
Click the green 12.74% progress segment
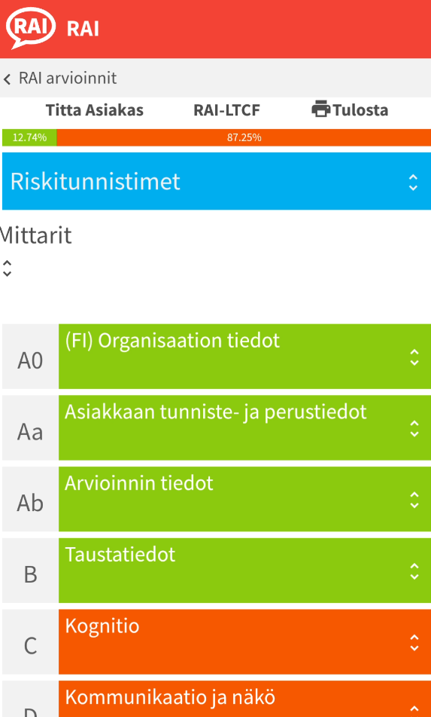(x=29, y=138)
